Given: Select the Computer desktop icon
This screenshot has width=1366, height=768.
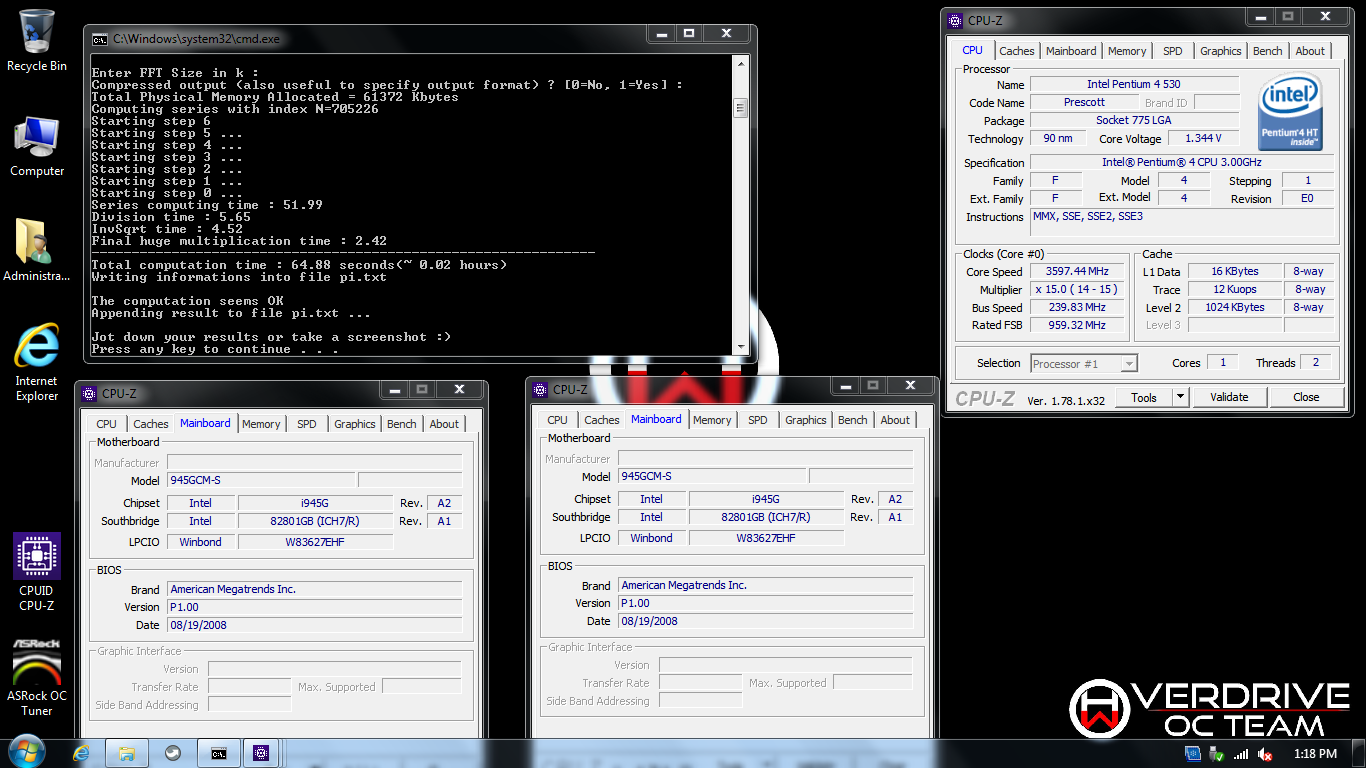Looking at the screenshot, I should click(x=37, y=146).
